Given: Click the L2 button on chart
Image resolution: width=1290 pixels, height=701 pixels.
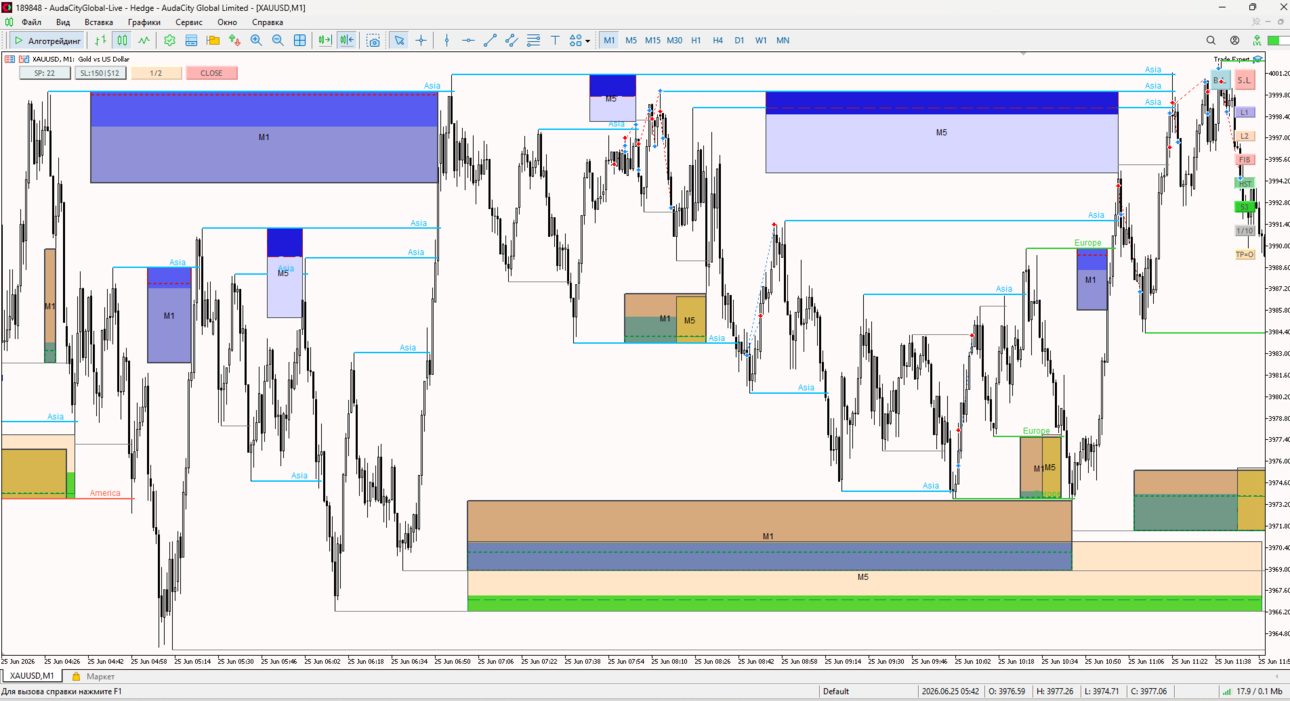Looking at the screenshot, I should 1245,136.
